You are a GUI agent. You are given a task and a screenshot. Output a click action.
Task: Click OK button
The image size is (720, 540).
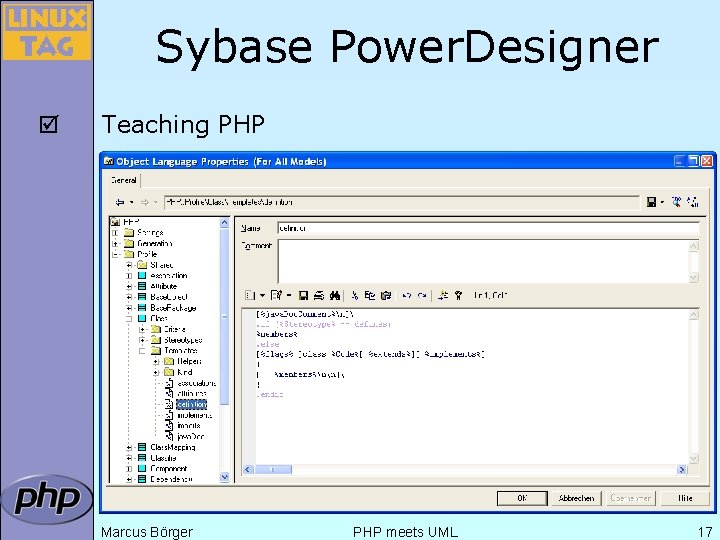522,498
